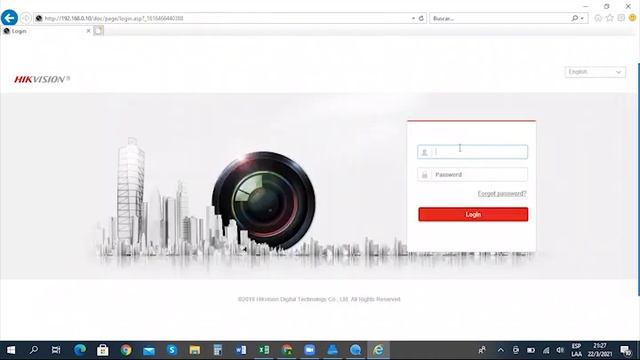Click the address bar URL
The image size is (640, 360).
pyautogui.click(x=114, y=18)
